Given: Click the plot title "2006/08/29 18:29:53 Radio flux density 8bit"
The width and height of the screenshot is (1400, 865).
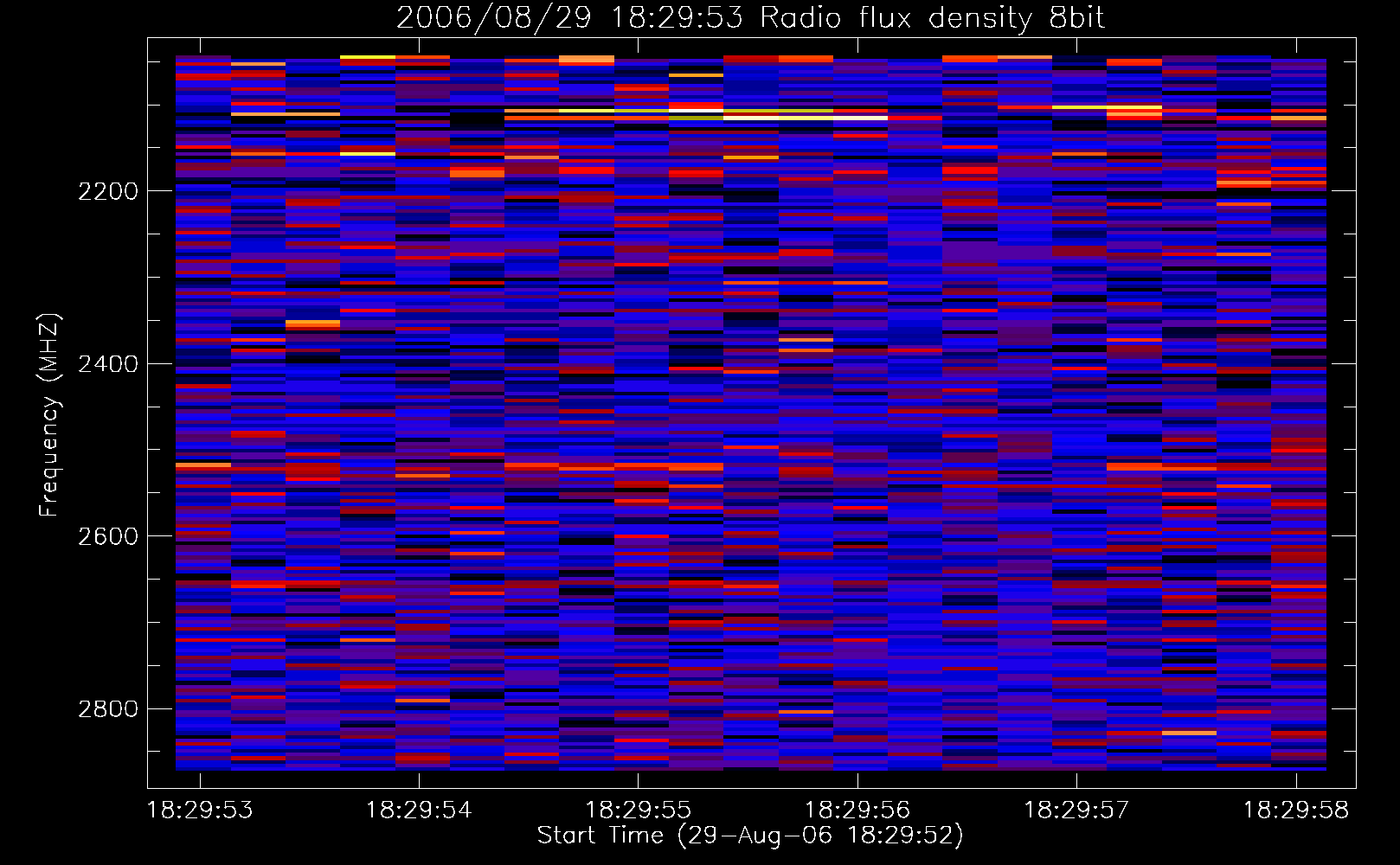Looking at the screenshot, I should click(x=750, y=17).
